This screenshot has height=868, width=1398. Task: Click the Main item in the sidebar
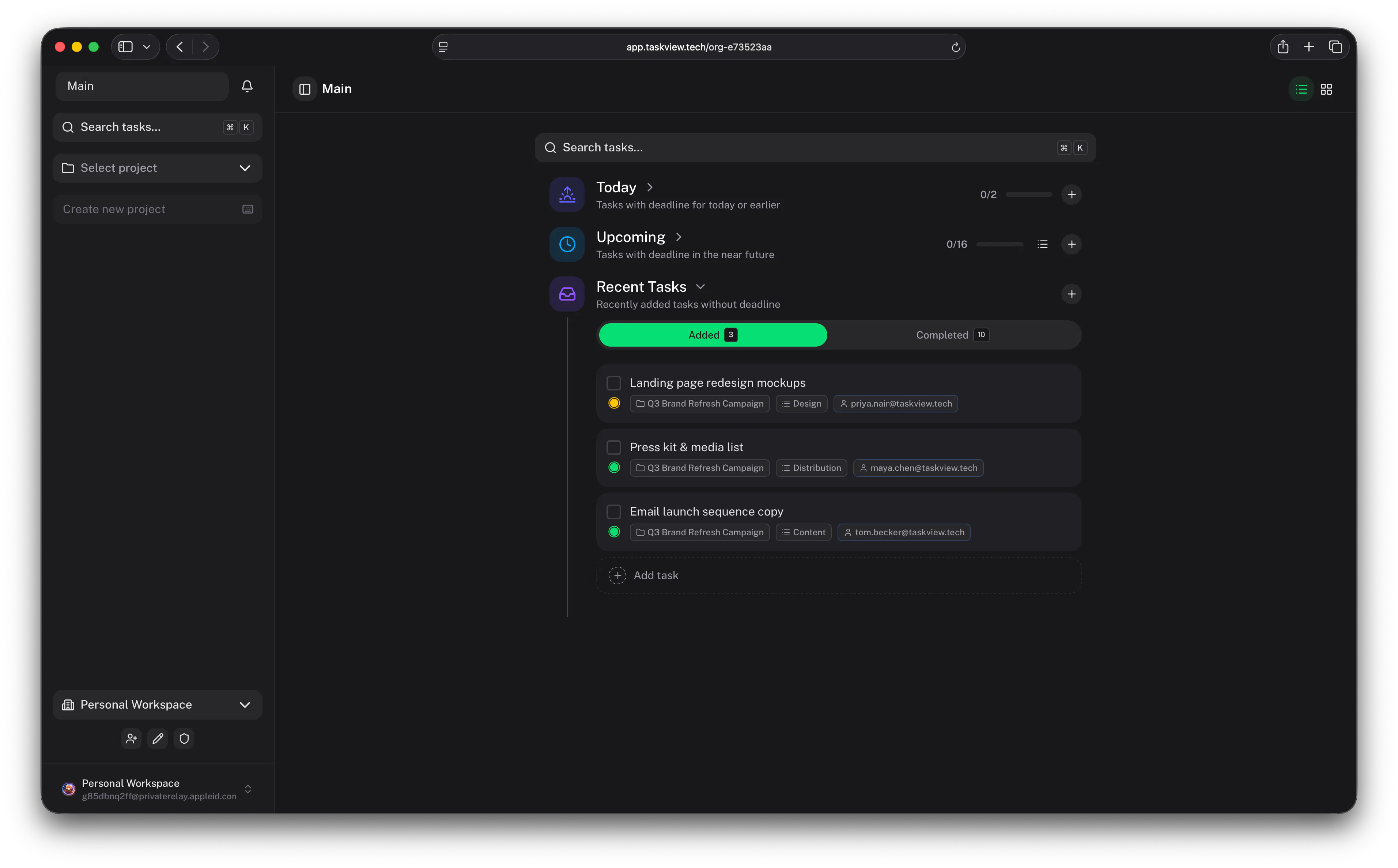142,86
